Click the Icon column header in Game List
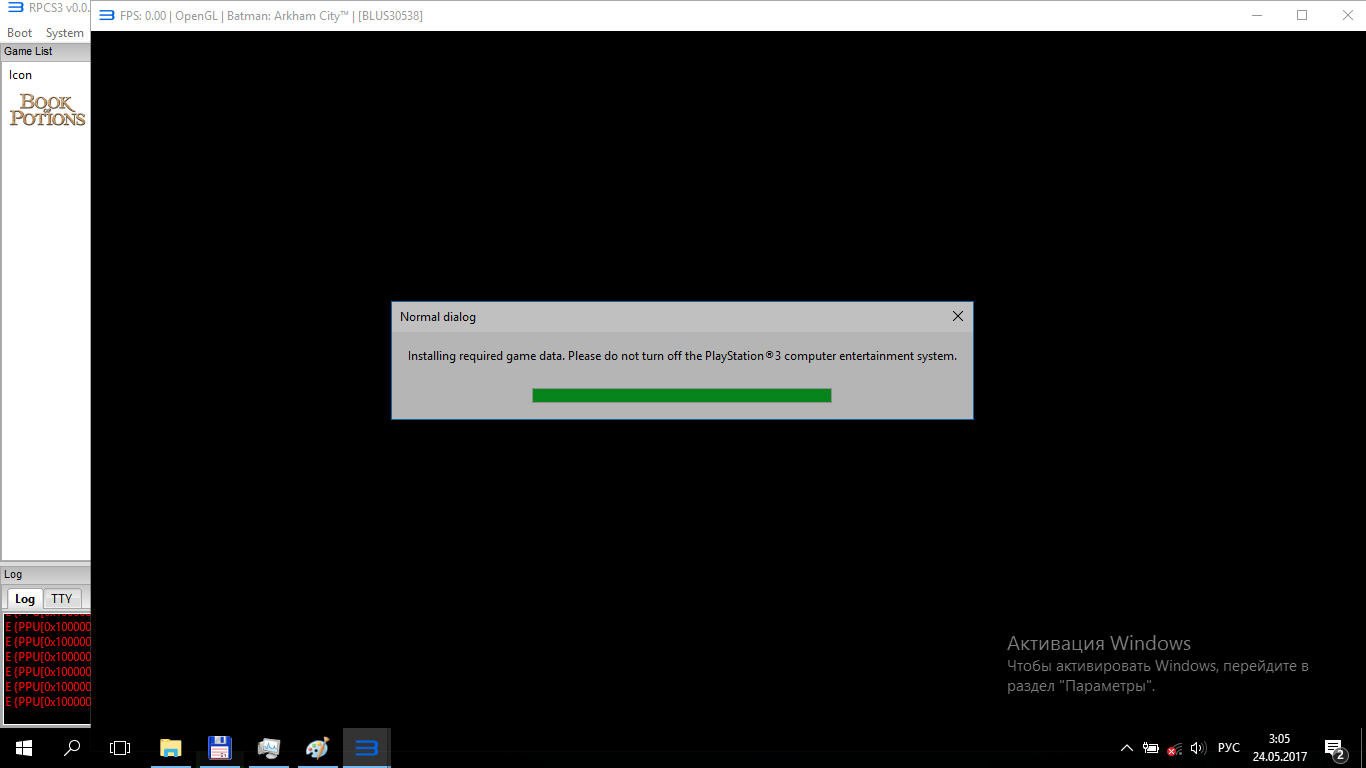 click(x=21, y=75)
